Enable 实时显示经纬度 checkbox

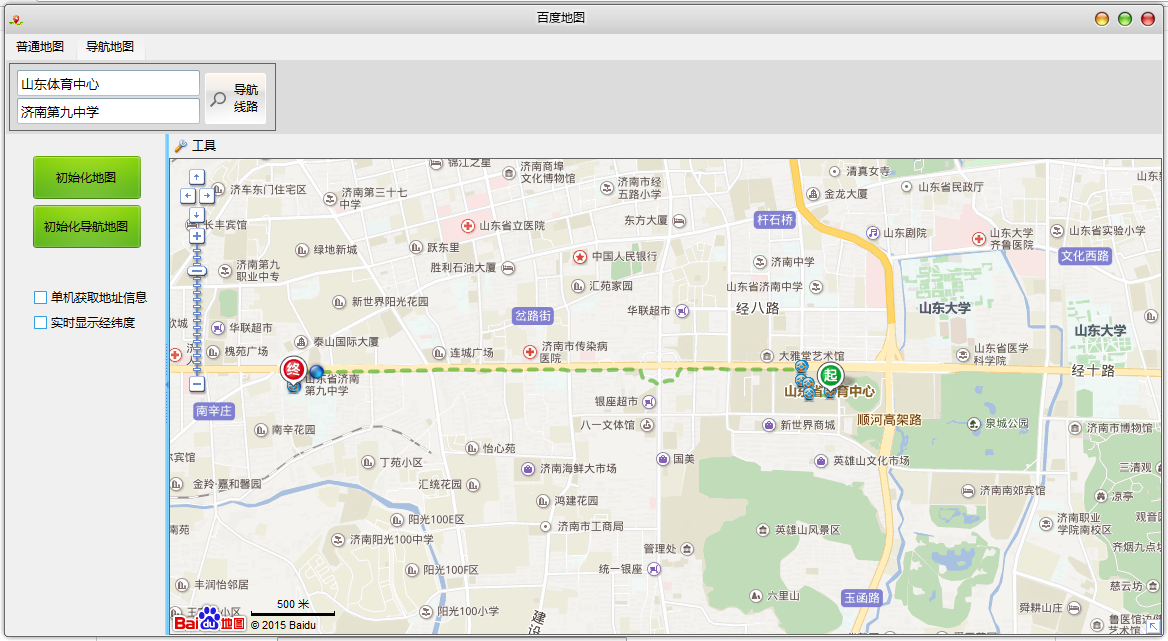tap(40, 322)
